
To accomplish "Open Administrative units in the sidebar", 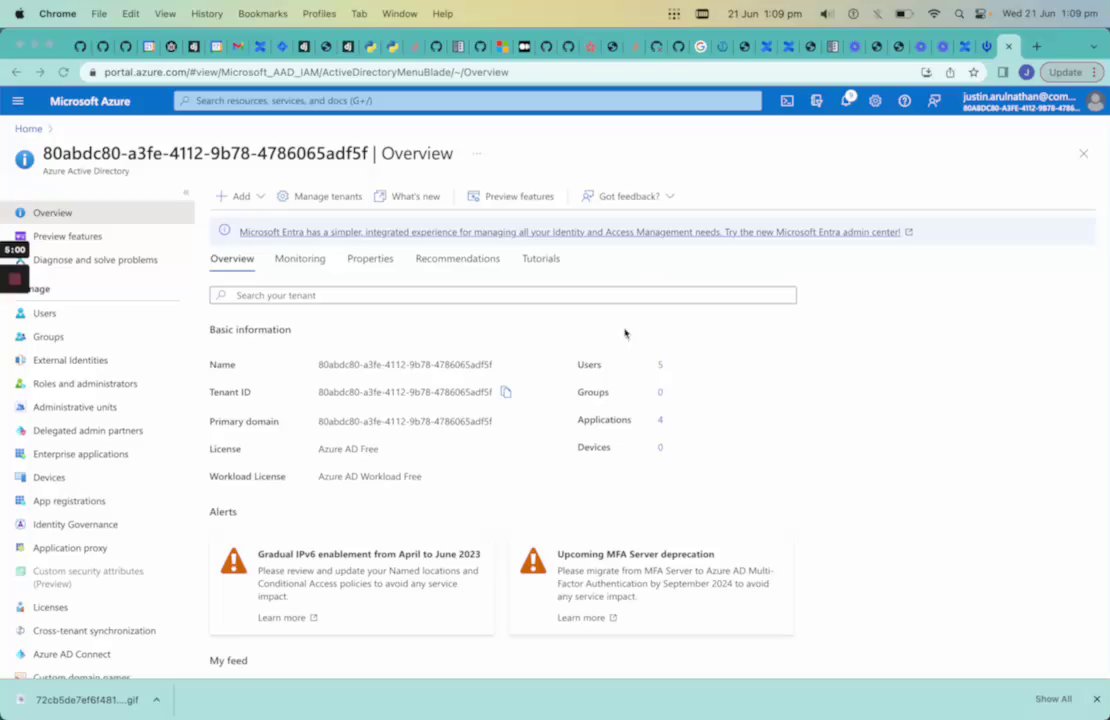I will click(74, 406).
